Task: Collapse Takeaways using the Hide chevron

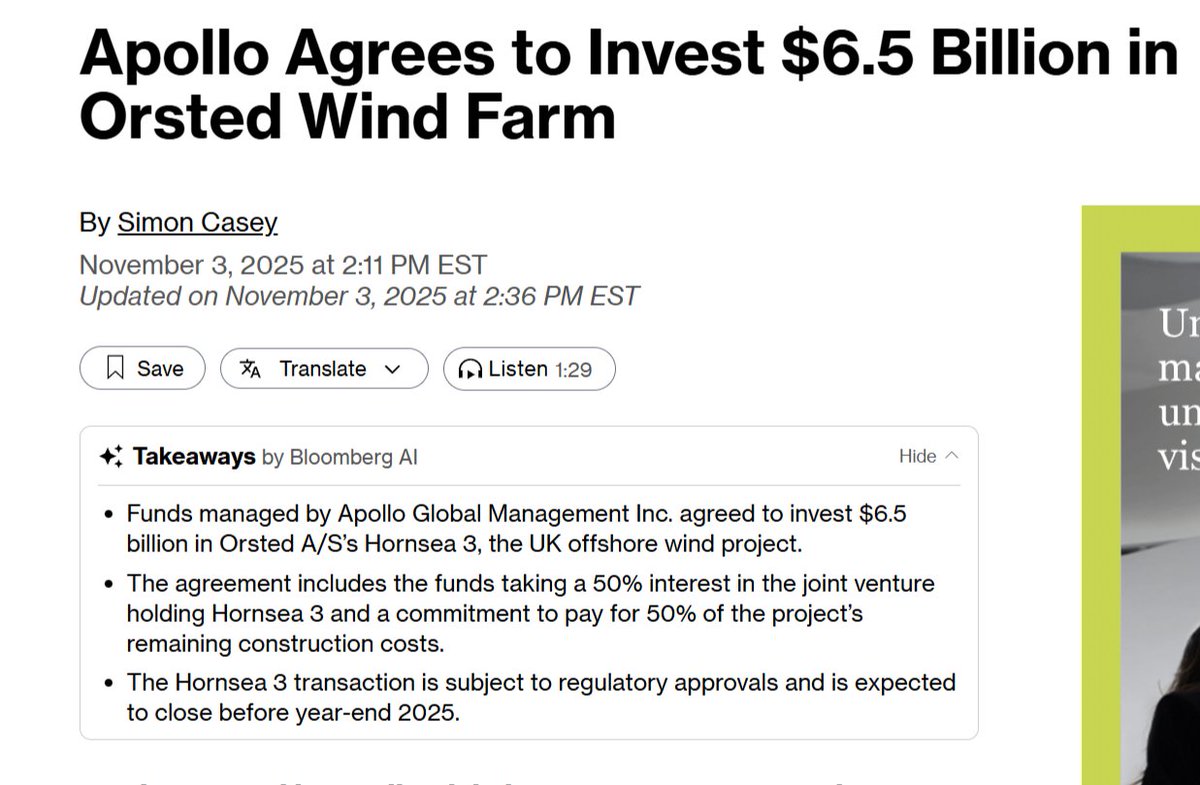Action: click(x=951, y=456)
